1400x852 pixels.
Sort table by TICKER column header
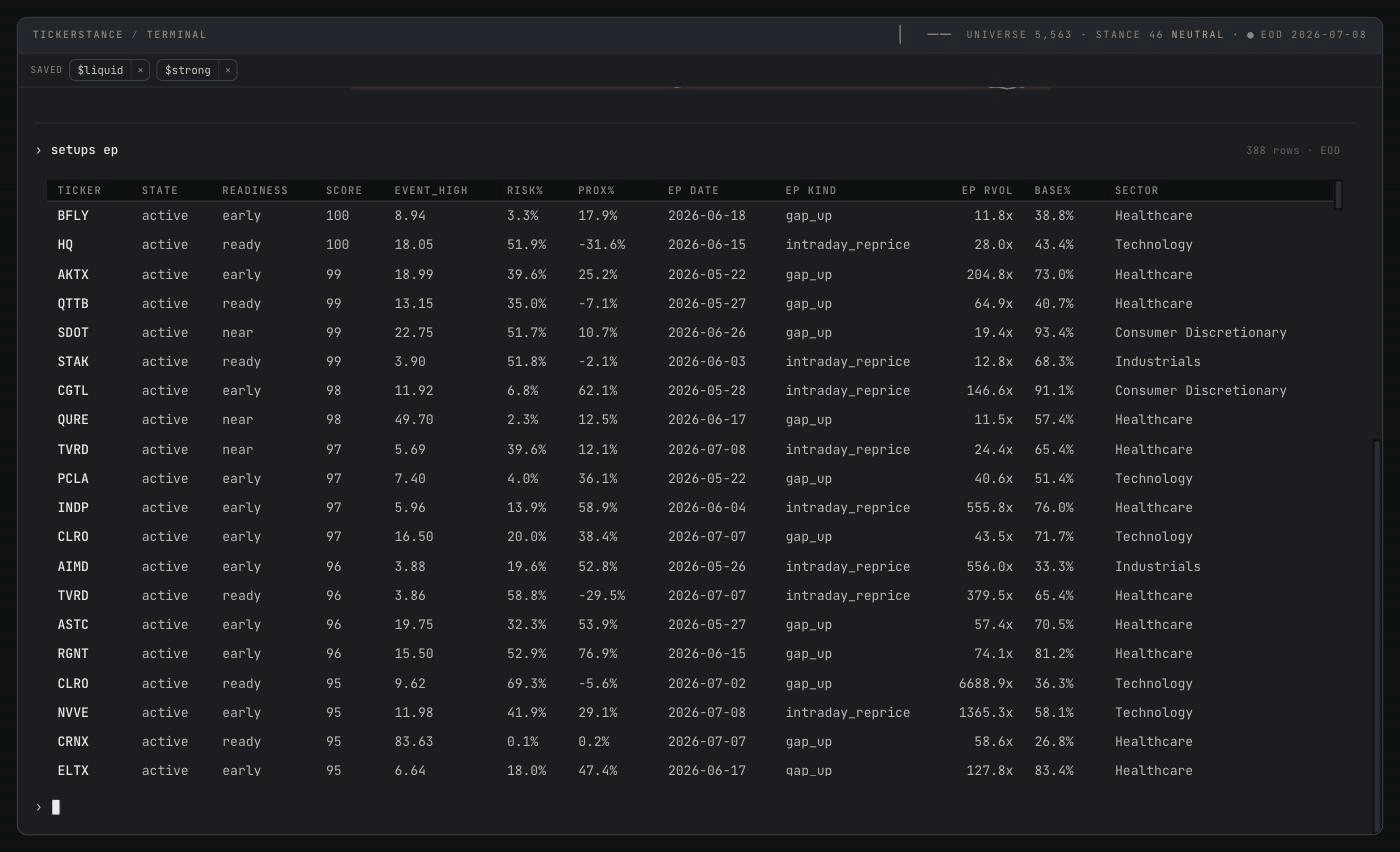79,190
